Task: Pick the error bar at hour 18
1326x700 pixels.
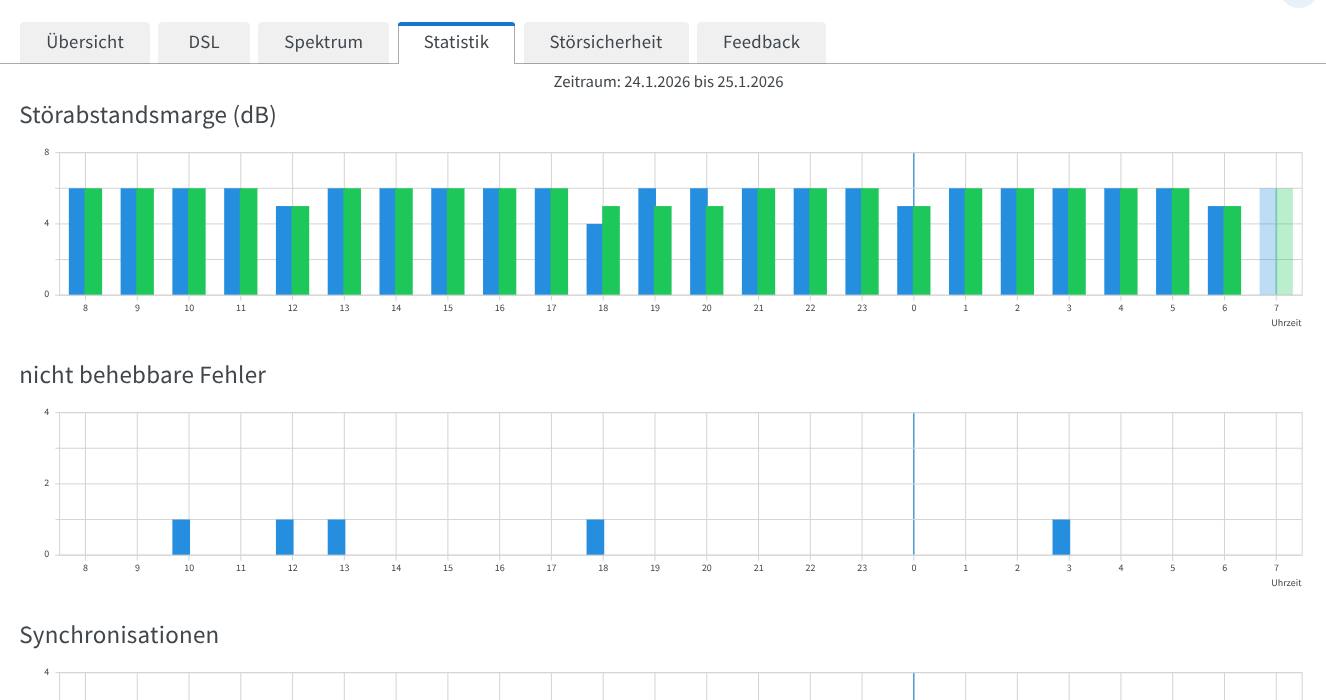Action: [595, 537]
